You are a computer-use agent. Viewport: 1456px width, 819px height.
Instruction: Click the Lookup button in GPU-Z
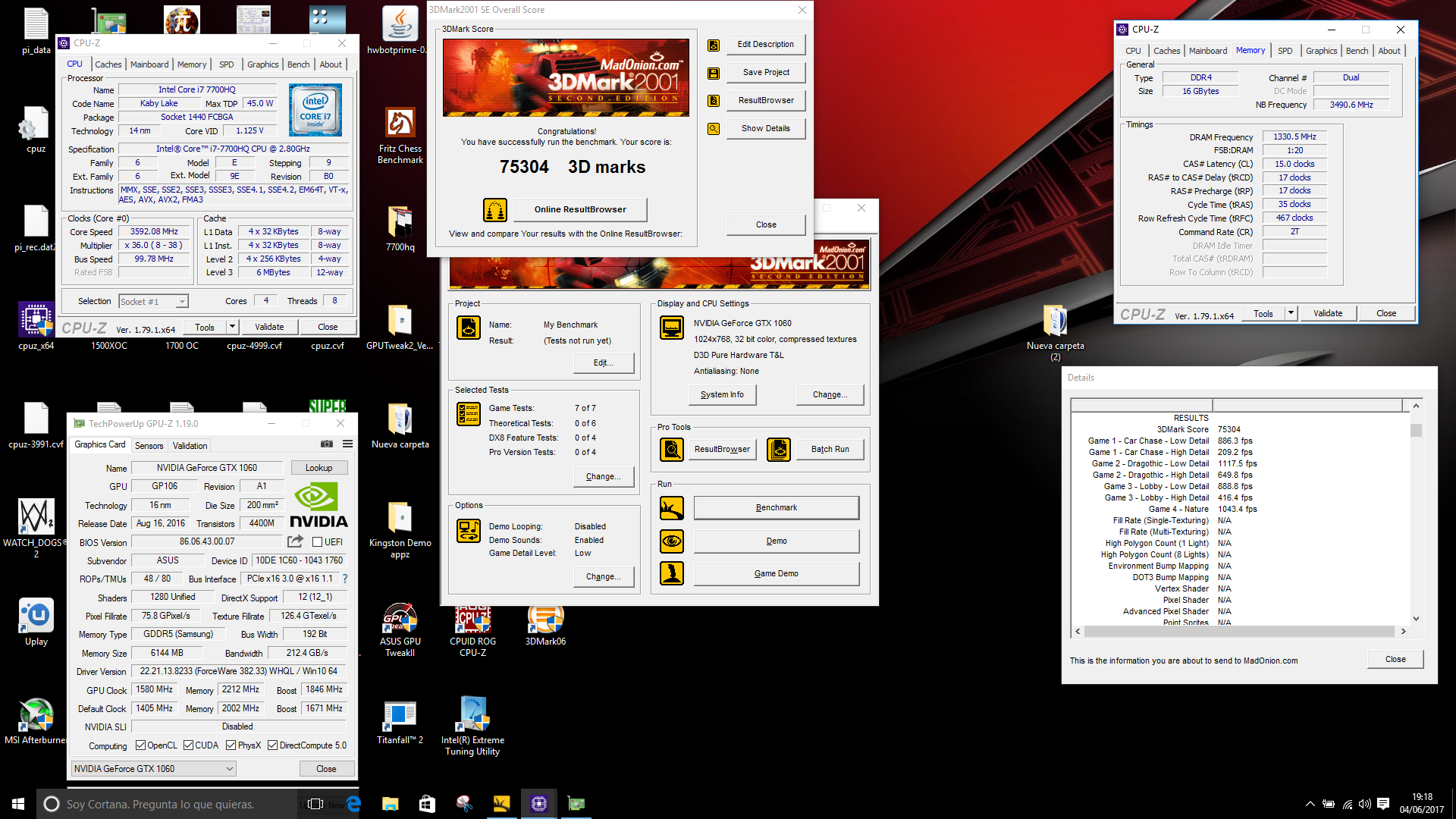click(x=318, y=468)
